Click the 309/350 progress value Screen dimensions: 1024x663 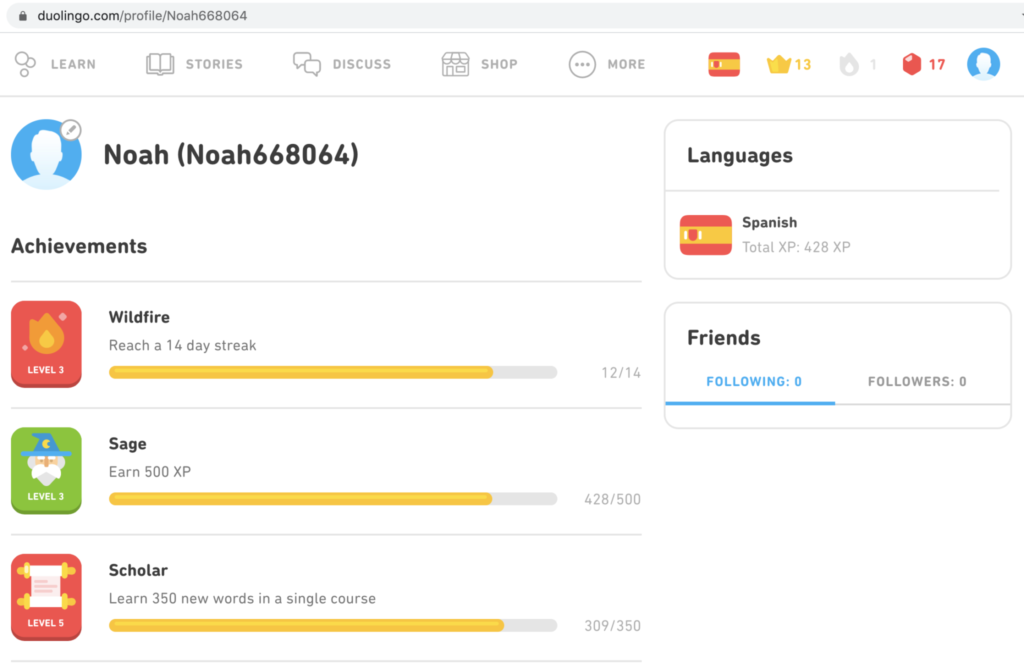[x=612, y=626]
